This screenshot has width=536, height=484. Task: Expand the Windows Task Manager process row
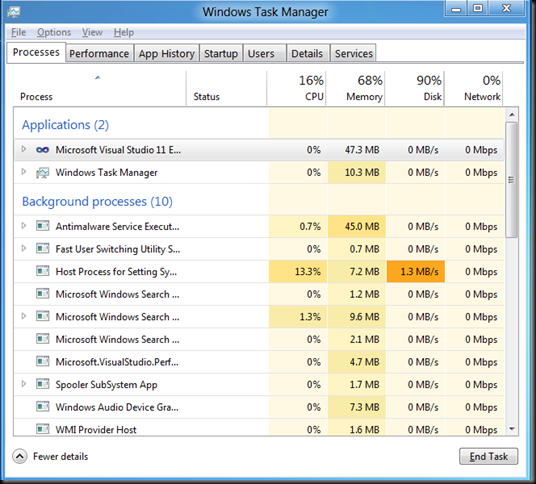point(24,172)
